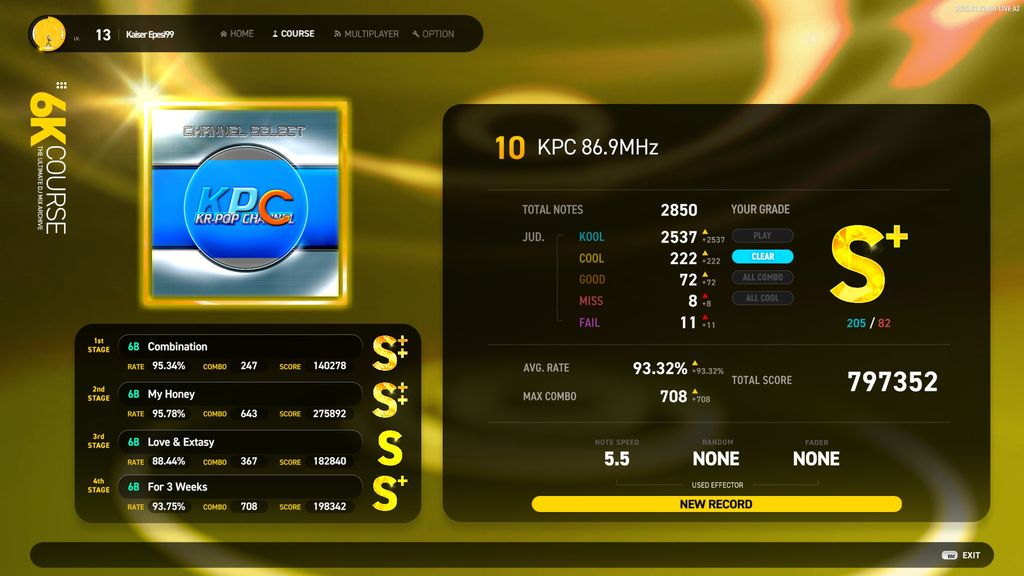Click the GOOD judgment count 72
1024x576 pixels.
click(x=688, y=280)
